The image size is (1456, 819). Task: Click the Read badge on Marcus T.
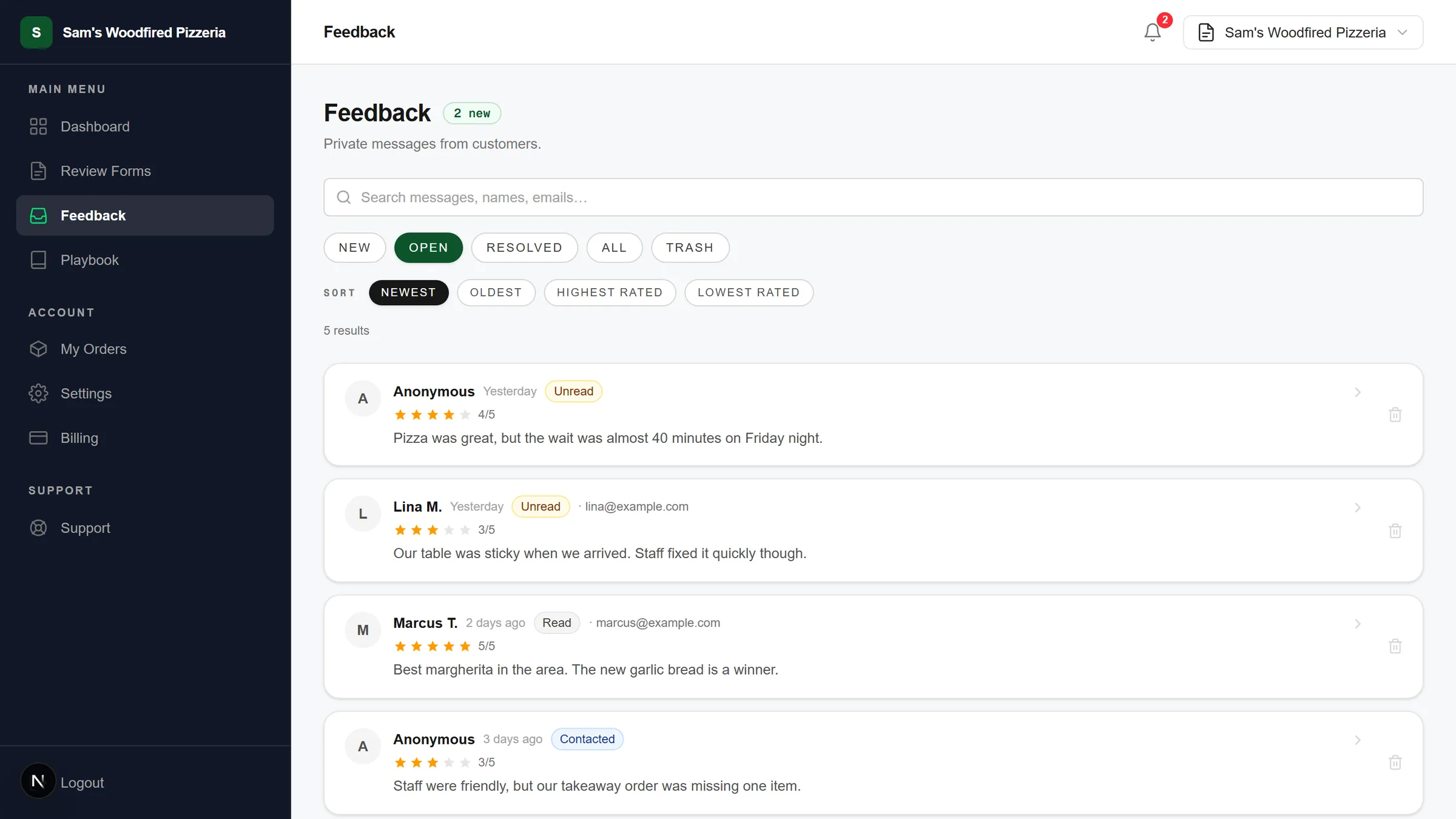556,623
